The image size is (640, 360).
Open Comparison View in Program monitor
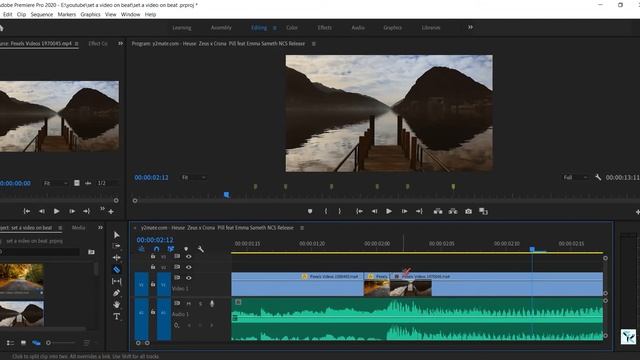484,211
